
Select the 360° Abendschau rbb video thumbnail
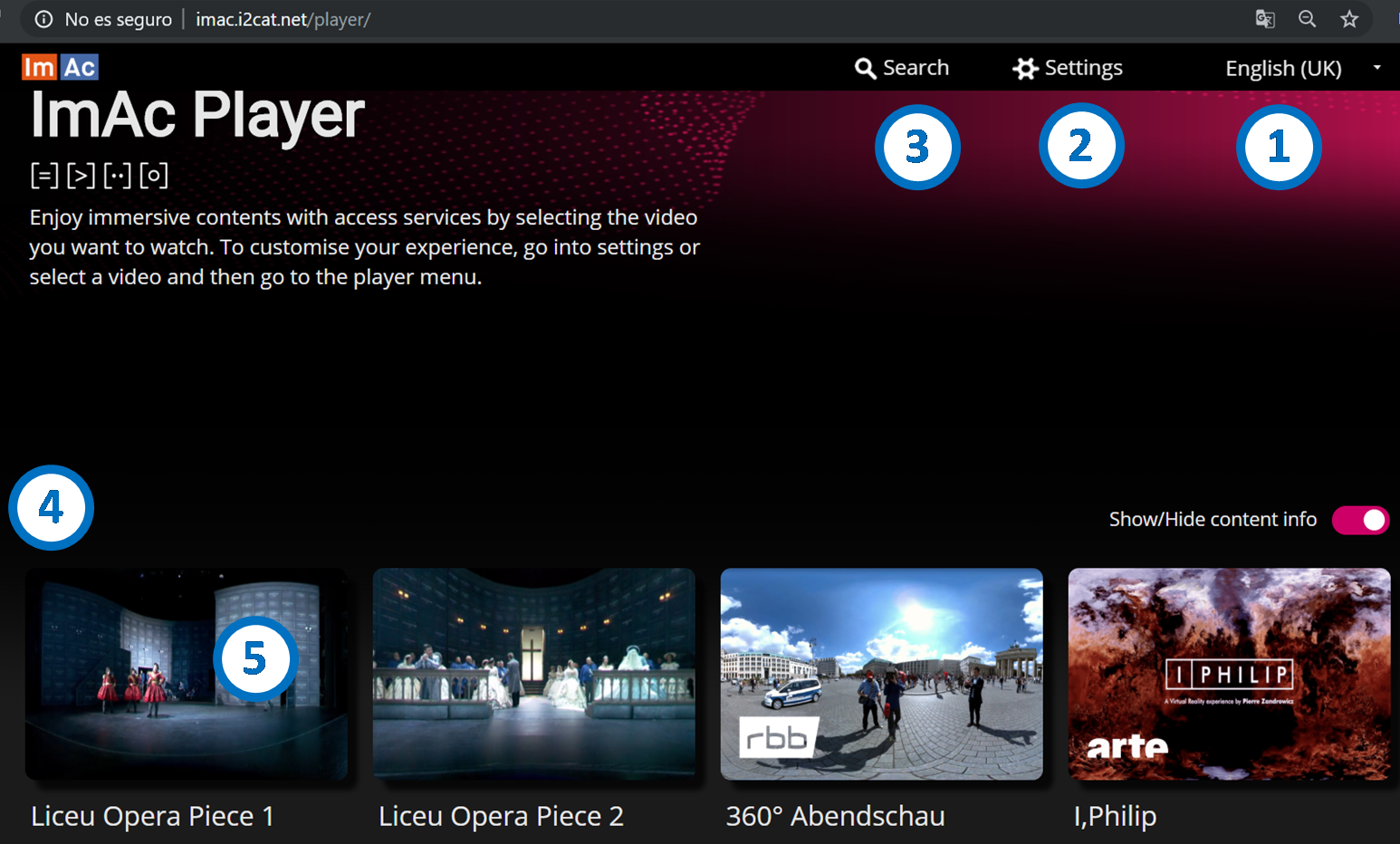pyautogui.click(x=881, y=674)
